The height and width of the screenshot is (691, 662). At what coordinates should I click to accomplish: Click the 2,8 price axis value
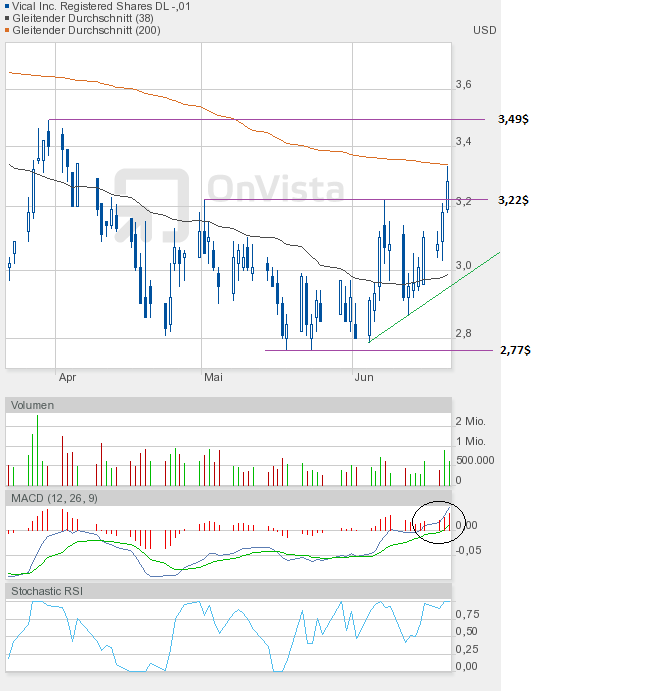coord(463,333)
